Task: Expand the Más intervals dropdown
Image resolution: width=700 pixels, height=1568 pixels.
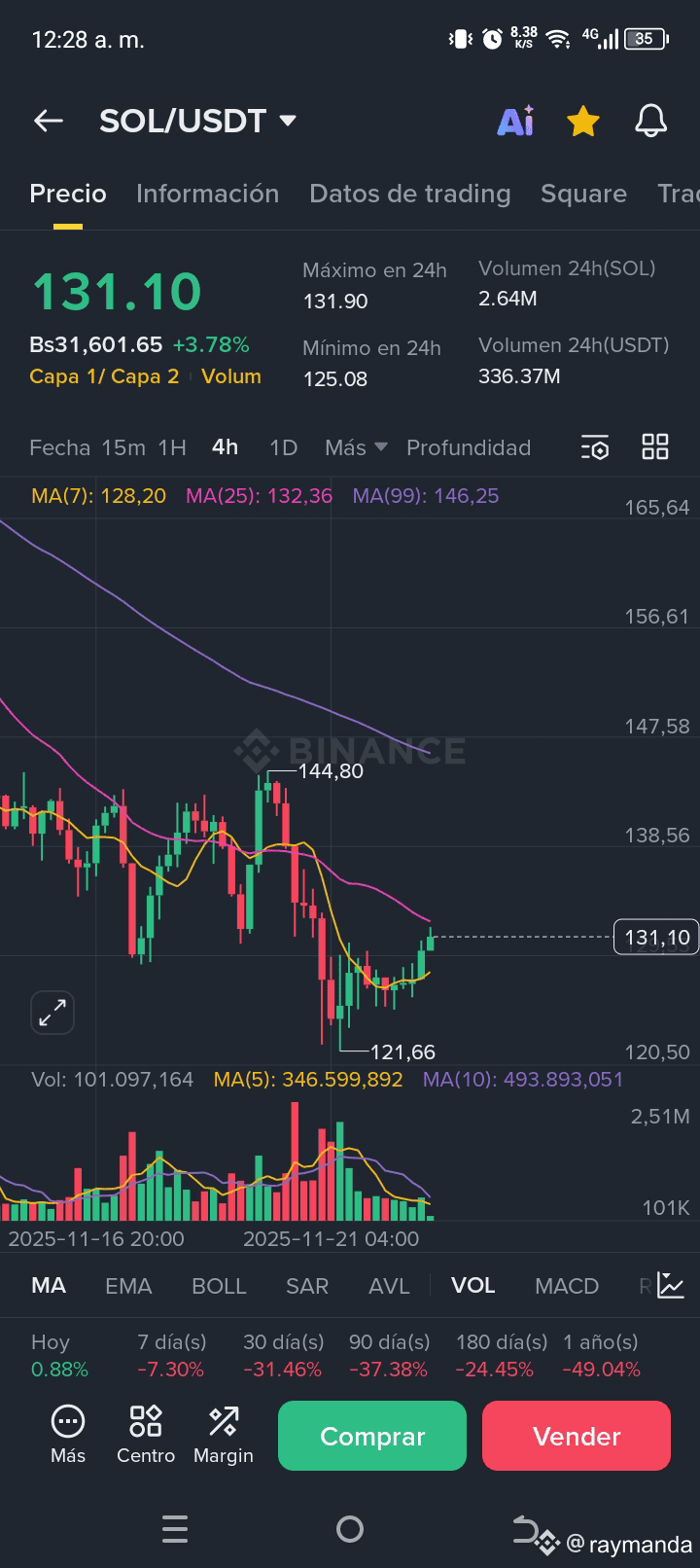Action: coord(356,447)
